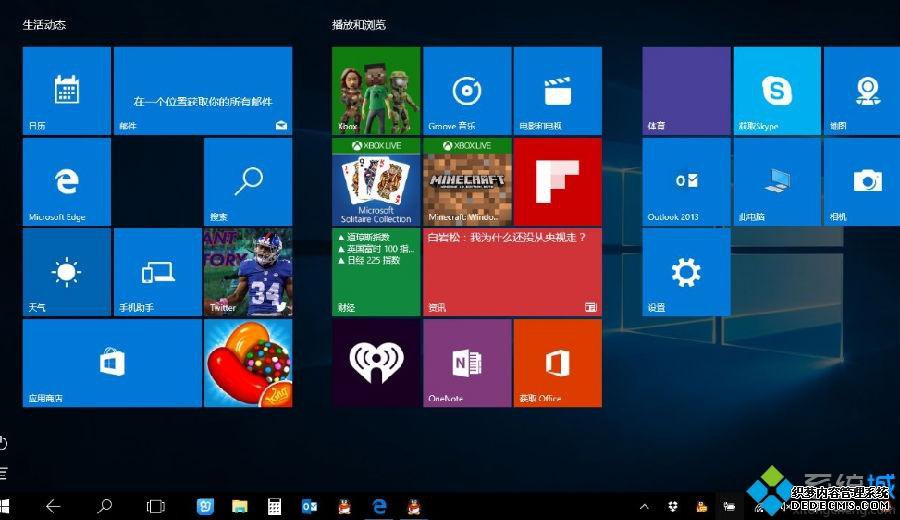This screenshot has width=900, height=520.
Task: Open Outlook from the taskbar
Action: (309, 506)
